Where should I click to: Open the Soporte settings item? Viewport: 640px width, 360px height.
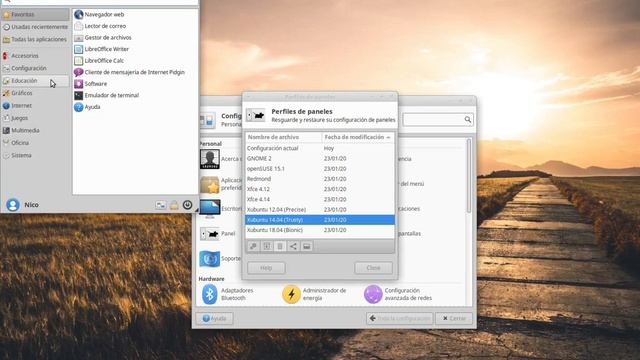220,259
